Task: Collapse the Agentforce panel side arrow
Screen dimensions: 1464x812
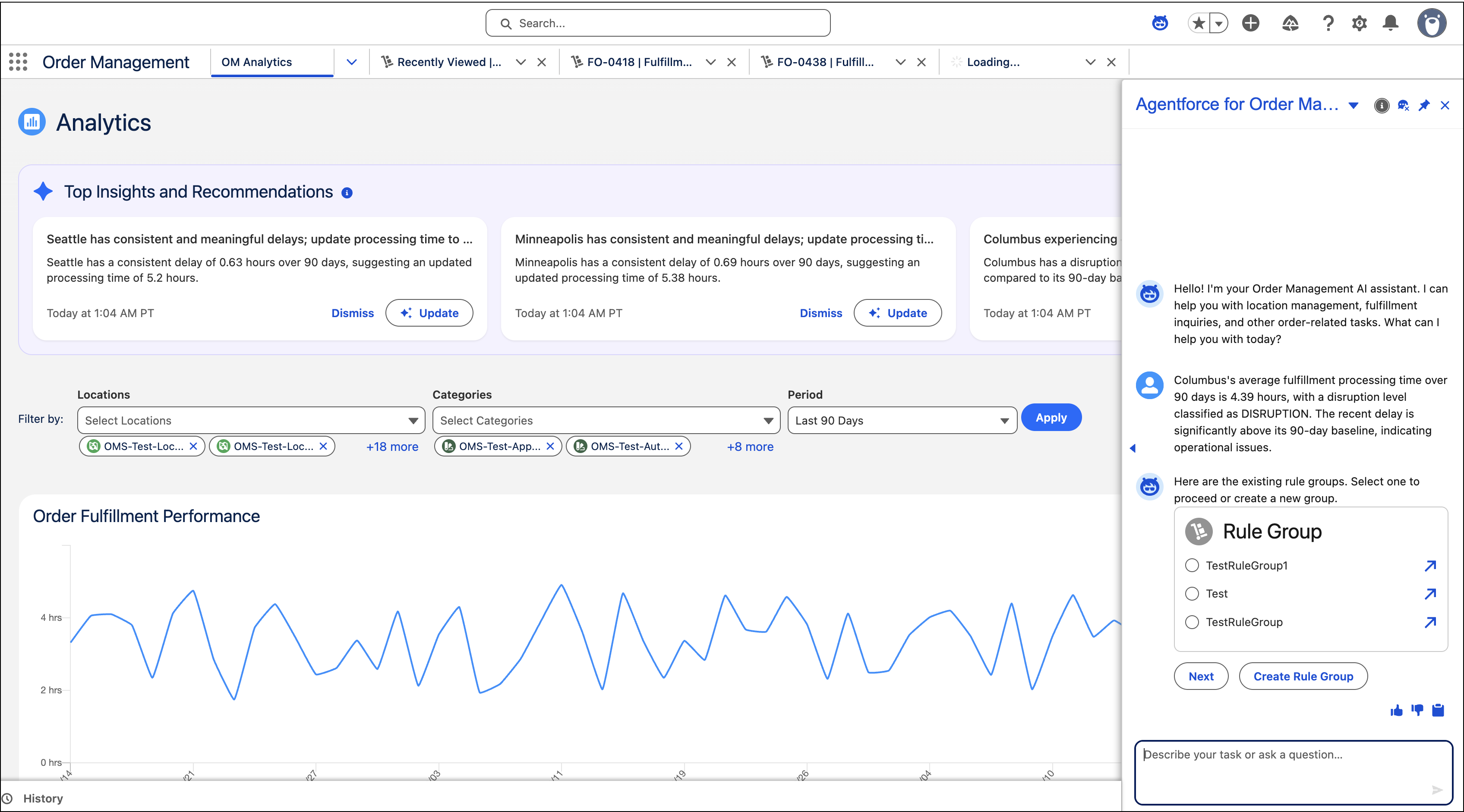Action: (x=1133, y=448)
